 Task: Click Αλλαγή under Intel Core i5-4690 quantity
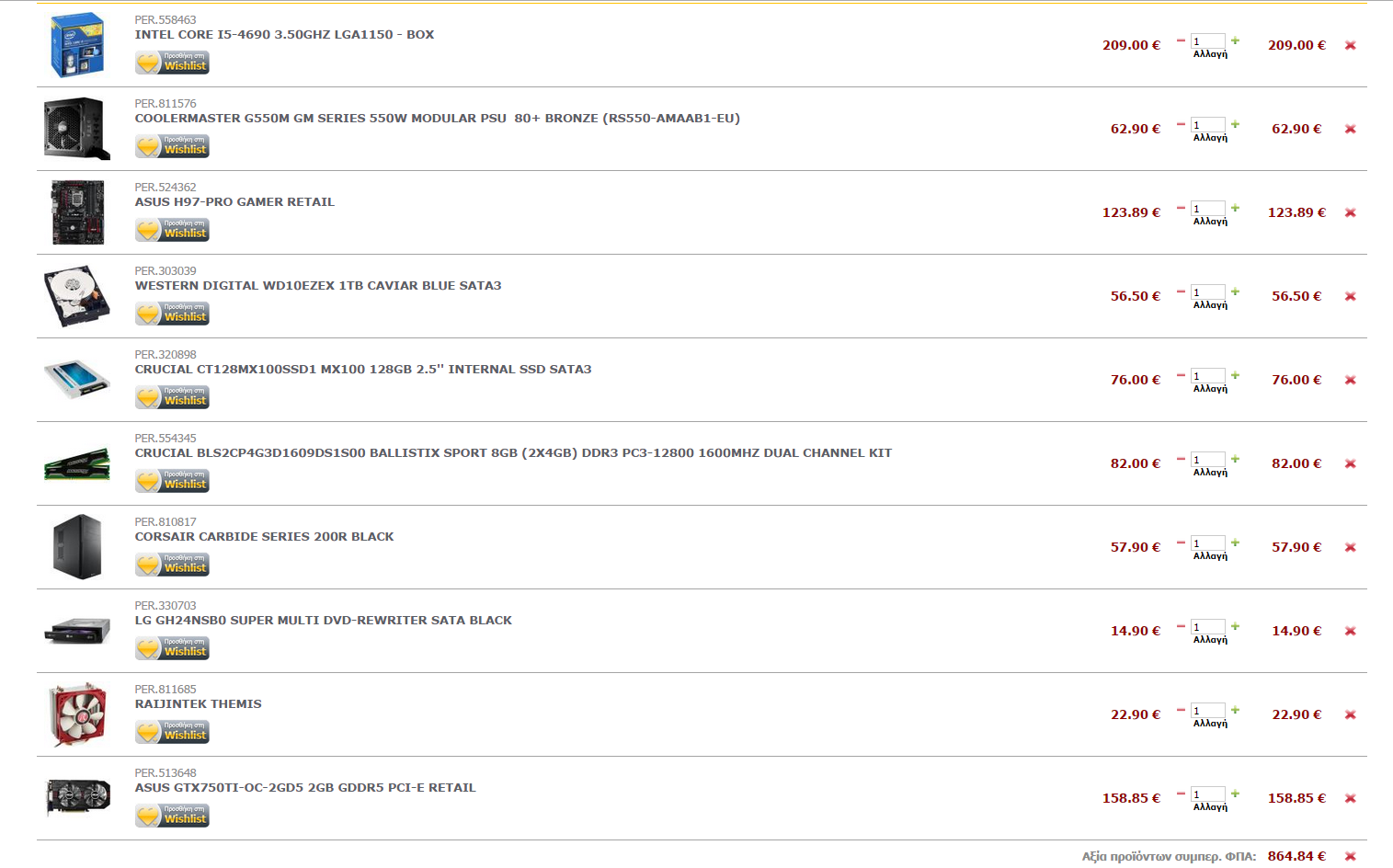point(1210,54)
